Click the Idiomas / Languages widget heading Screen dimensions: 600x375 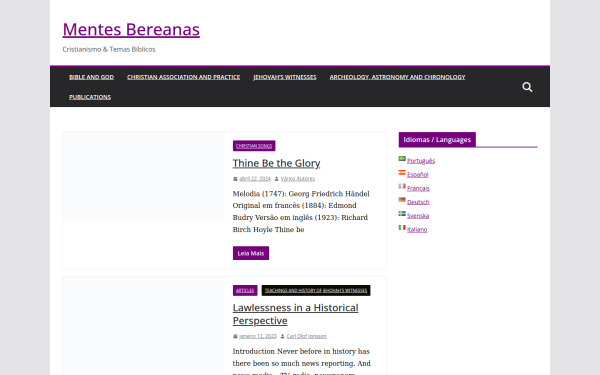437,140
